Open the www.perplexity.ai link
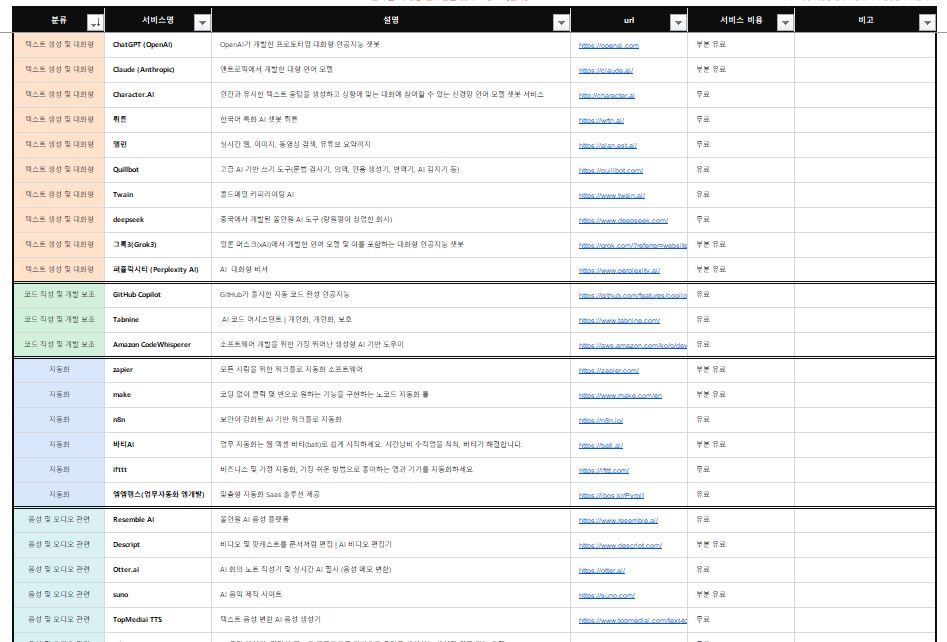 [619, 271]
